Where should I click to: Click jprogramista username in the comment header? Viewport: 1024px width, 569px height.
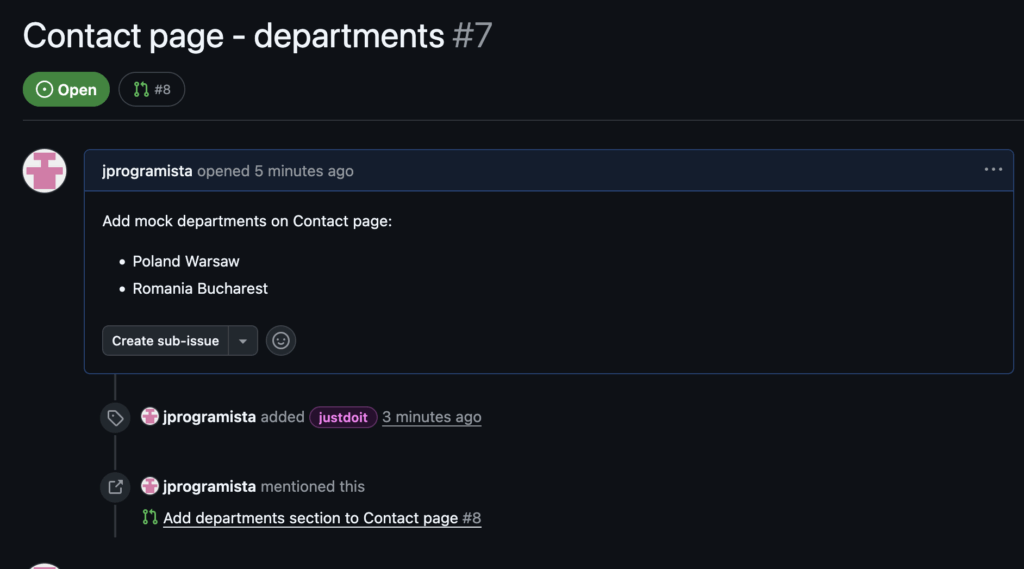pyautogui.click(x=147, y=171)
